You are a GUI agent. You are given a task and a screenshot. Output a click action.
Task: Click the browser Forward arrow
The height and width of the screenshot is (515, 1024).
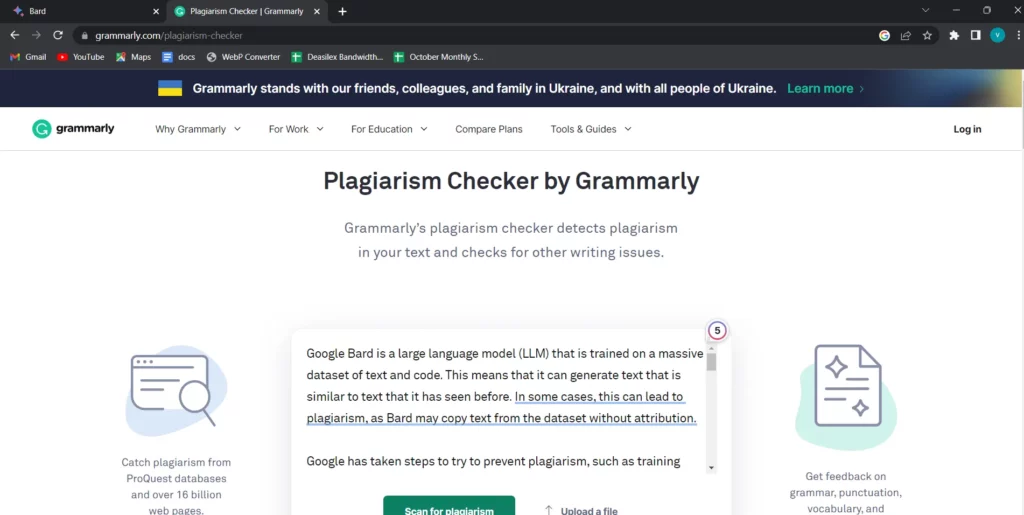pos(36,35)
